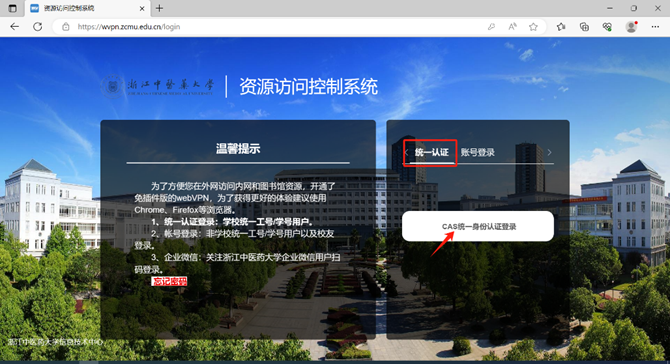
Task: Bookmark this page with the star icon
Action: (533, 26)
